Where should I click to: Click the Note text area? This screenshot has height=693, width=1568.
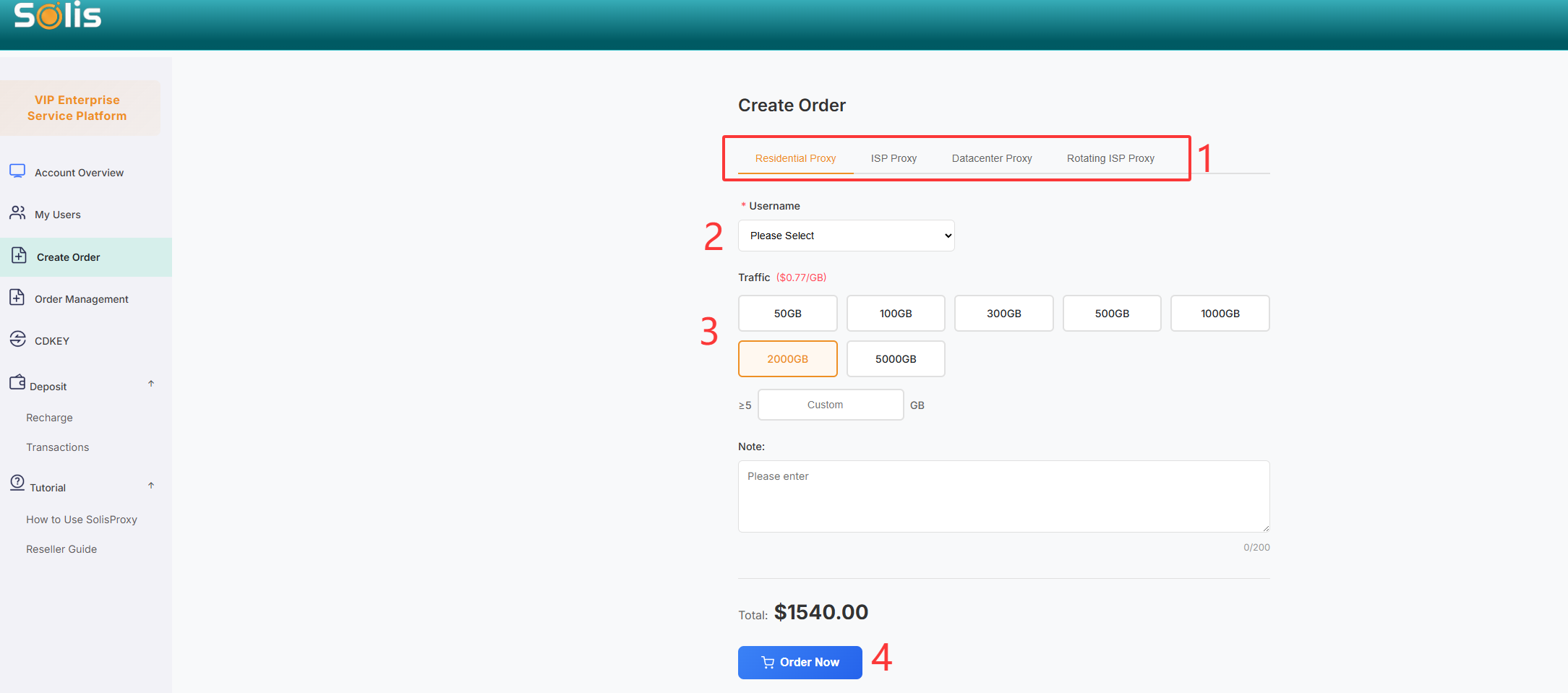click(1003, 496)
